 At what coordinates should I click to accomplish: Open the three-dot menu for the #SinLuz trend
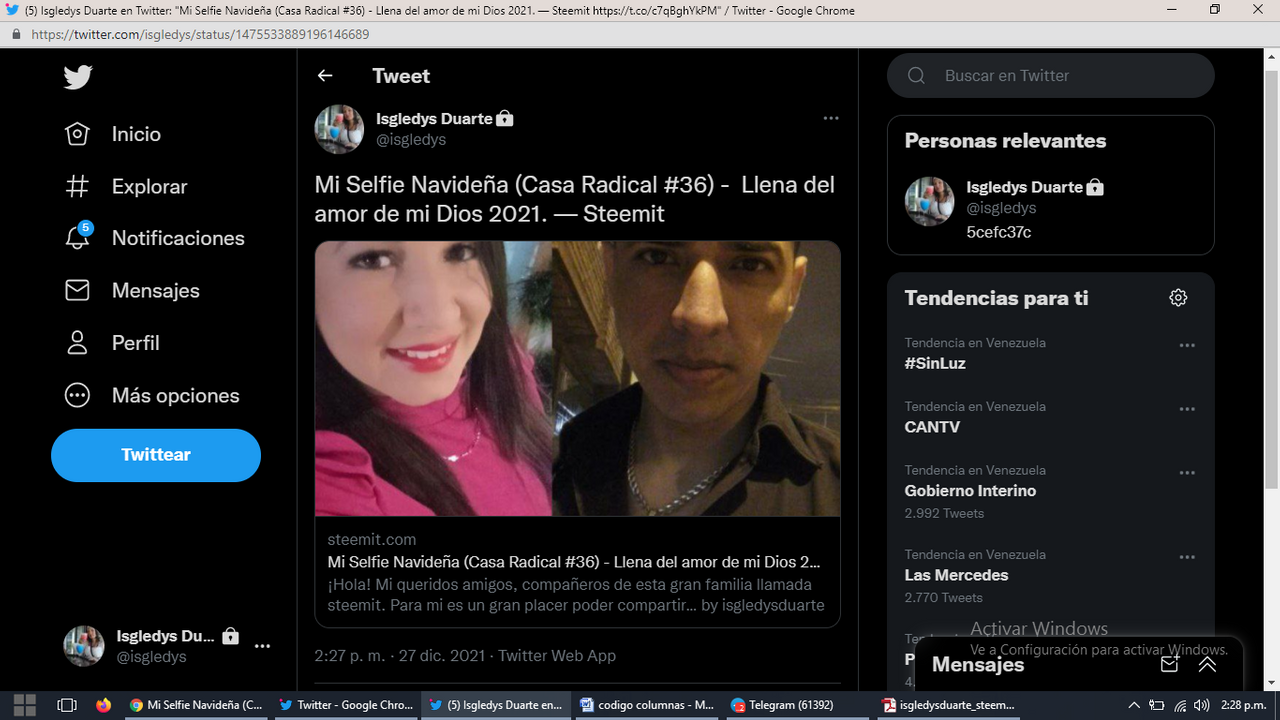[x=1187, y=345]
